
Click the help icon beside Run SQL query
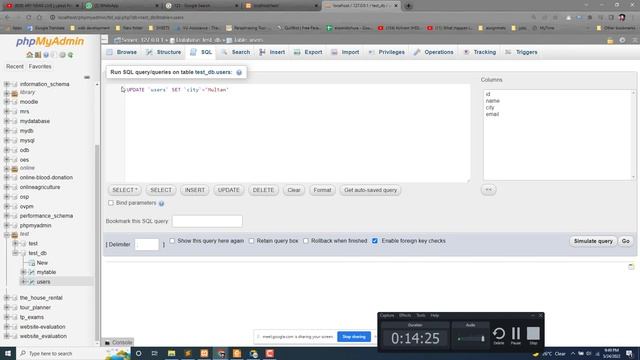(x=239, y=72)
